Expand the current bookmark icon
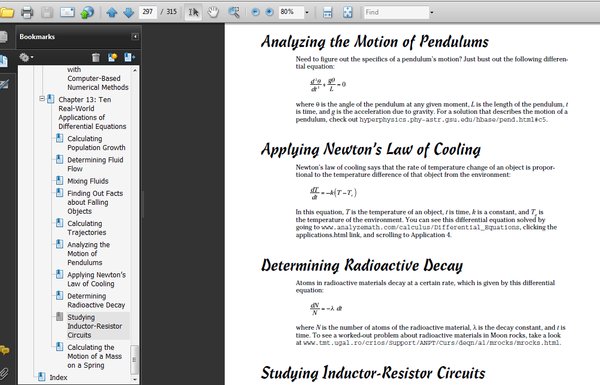 tap(129, 57)
